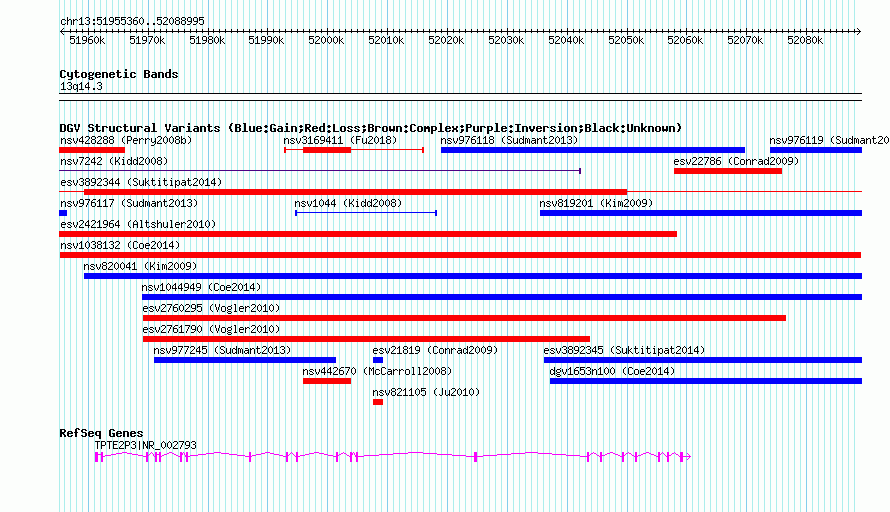Click the DGV Structural Variants track title
This screenshot has width=890, height=512.
370,128
